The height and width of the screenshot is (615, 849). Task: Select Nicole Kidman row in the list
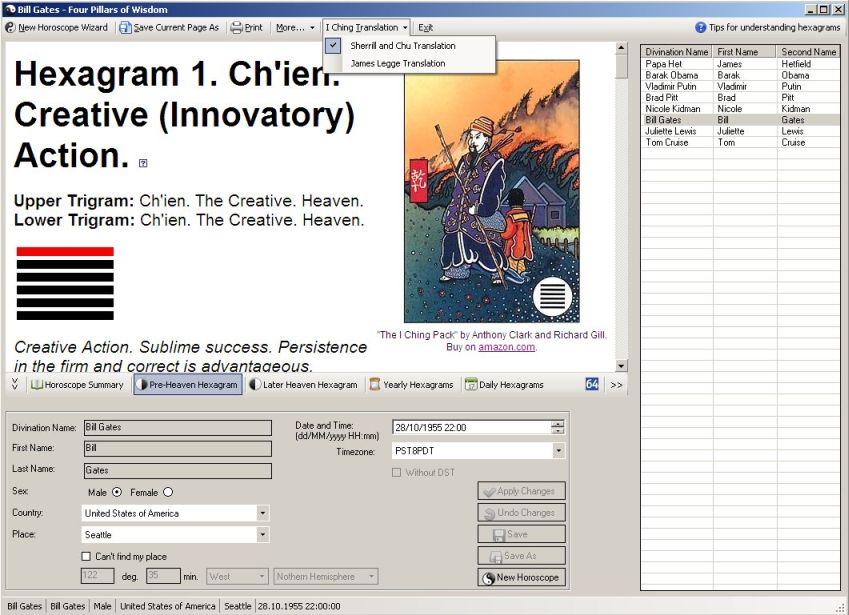click(x=740, y=109)
